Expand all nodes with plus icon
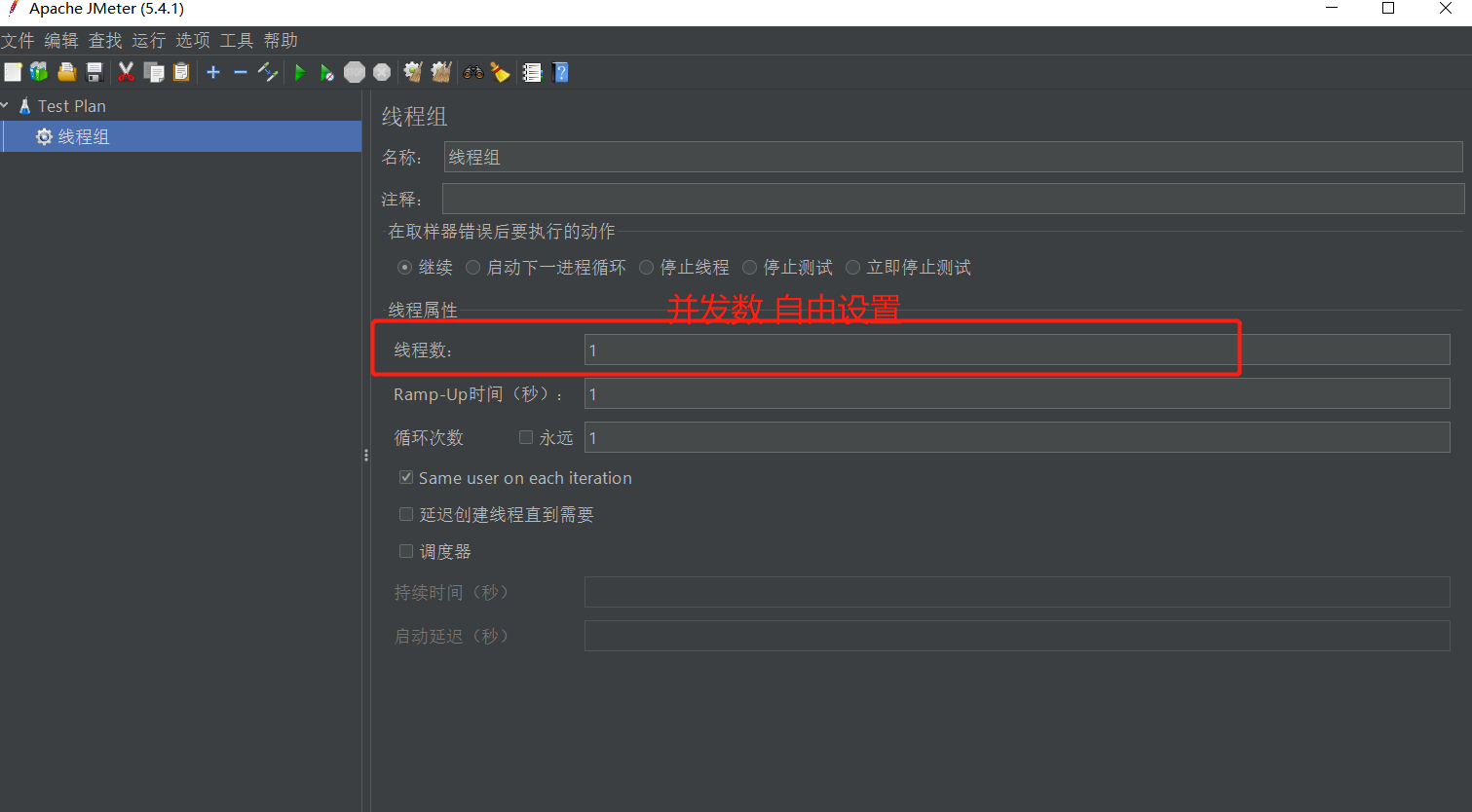This screenshot has height=812, width=1472. [213, 72]
